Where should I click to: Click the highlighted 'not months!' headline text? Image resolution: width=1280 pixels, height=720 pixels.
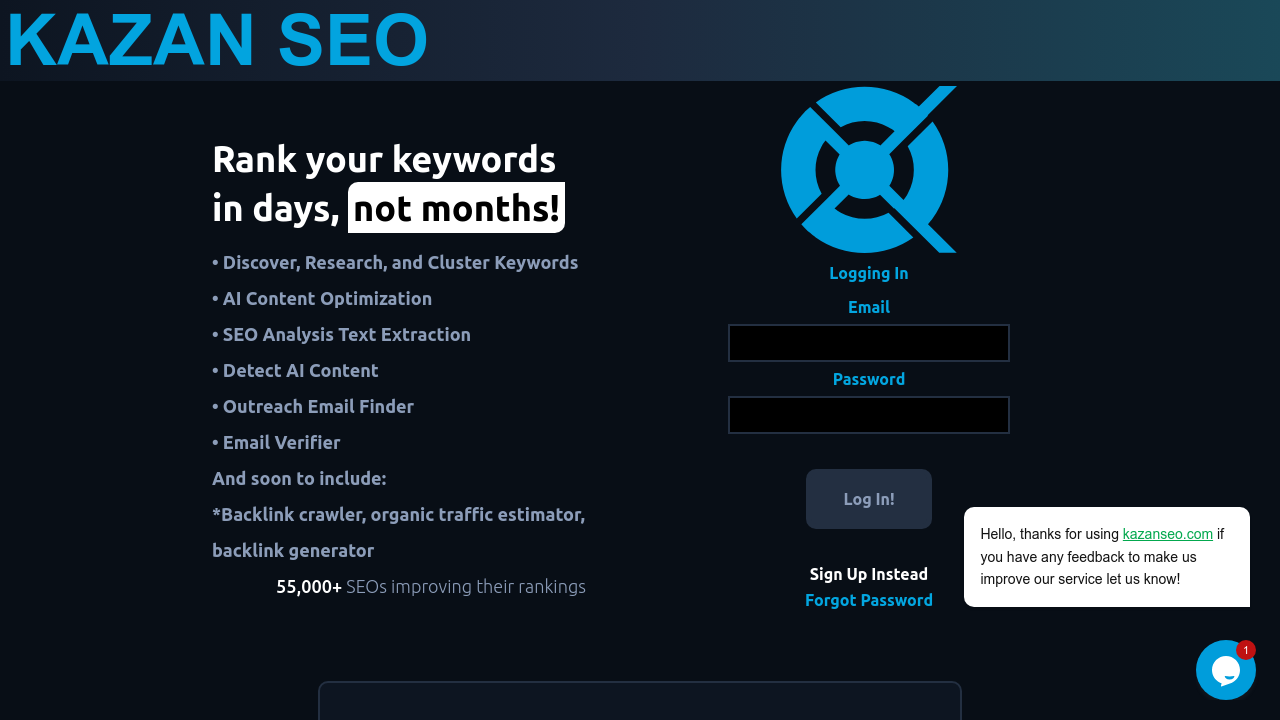[x=456, y=207]
